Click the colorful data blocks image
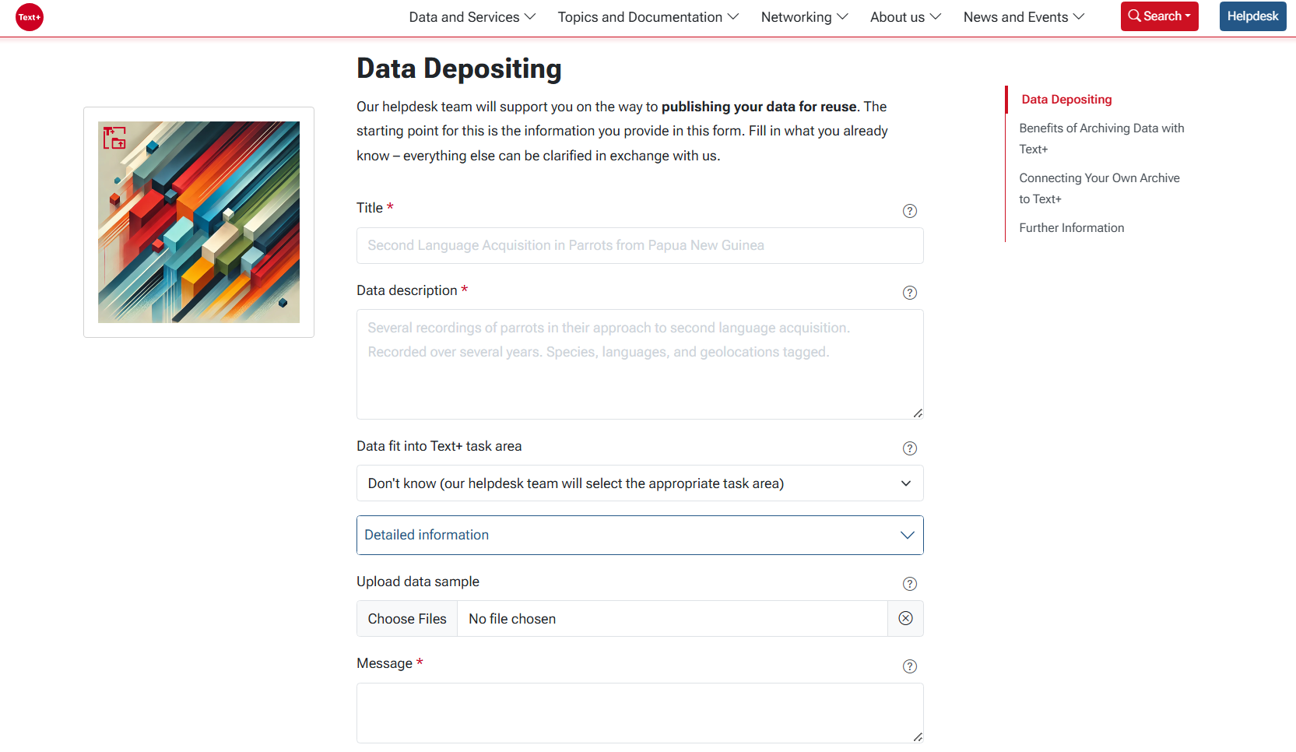This screenshot has height=752, width=1296. (199, 222)
